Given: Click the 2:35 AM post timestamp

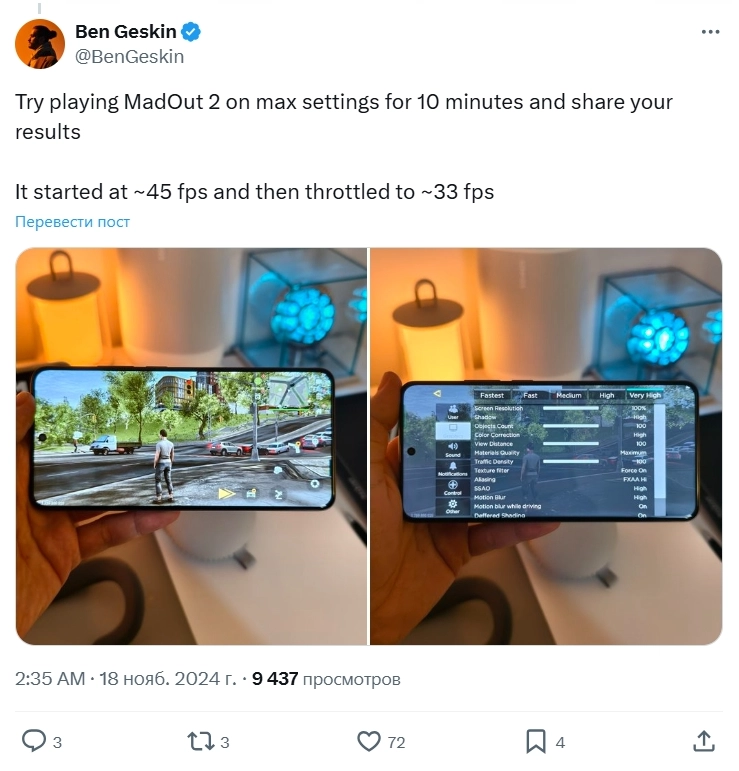Looking at the screenshot, I should point(50,679).
